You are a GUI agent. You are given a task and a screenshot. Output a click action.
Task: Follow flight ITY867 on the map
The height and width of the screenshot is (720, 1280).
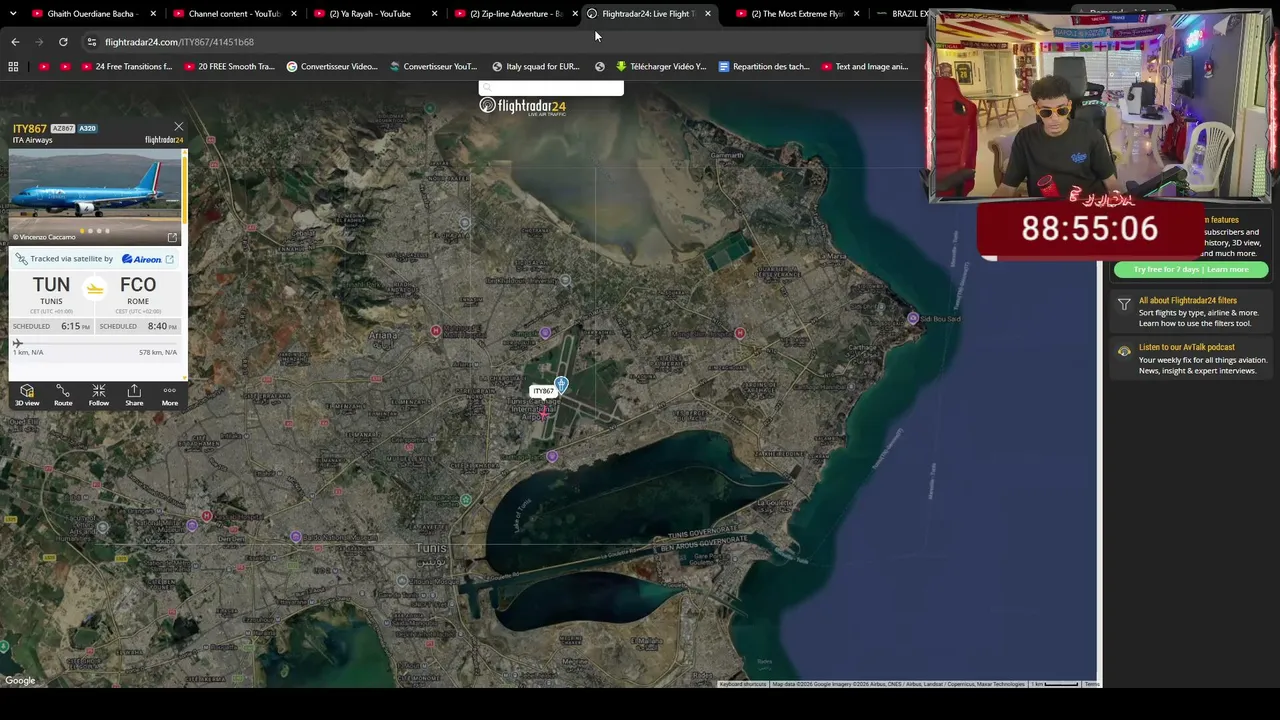click(x=99, y=395)
